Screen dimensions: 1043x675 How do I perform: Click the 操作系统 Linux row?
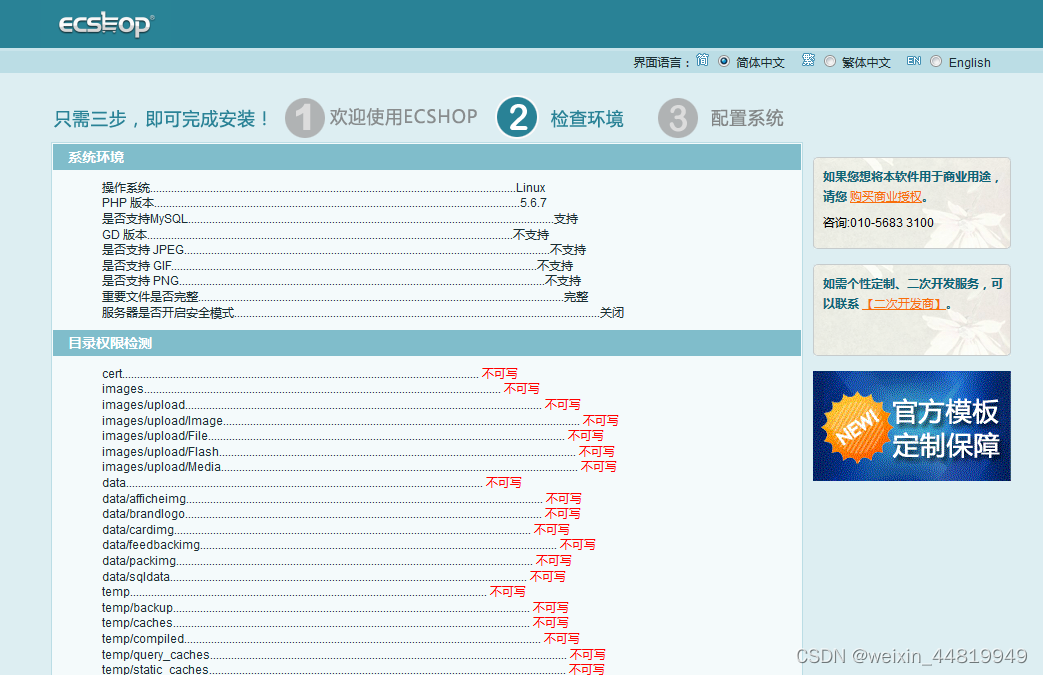(323, 188)
